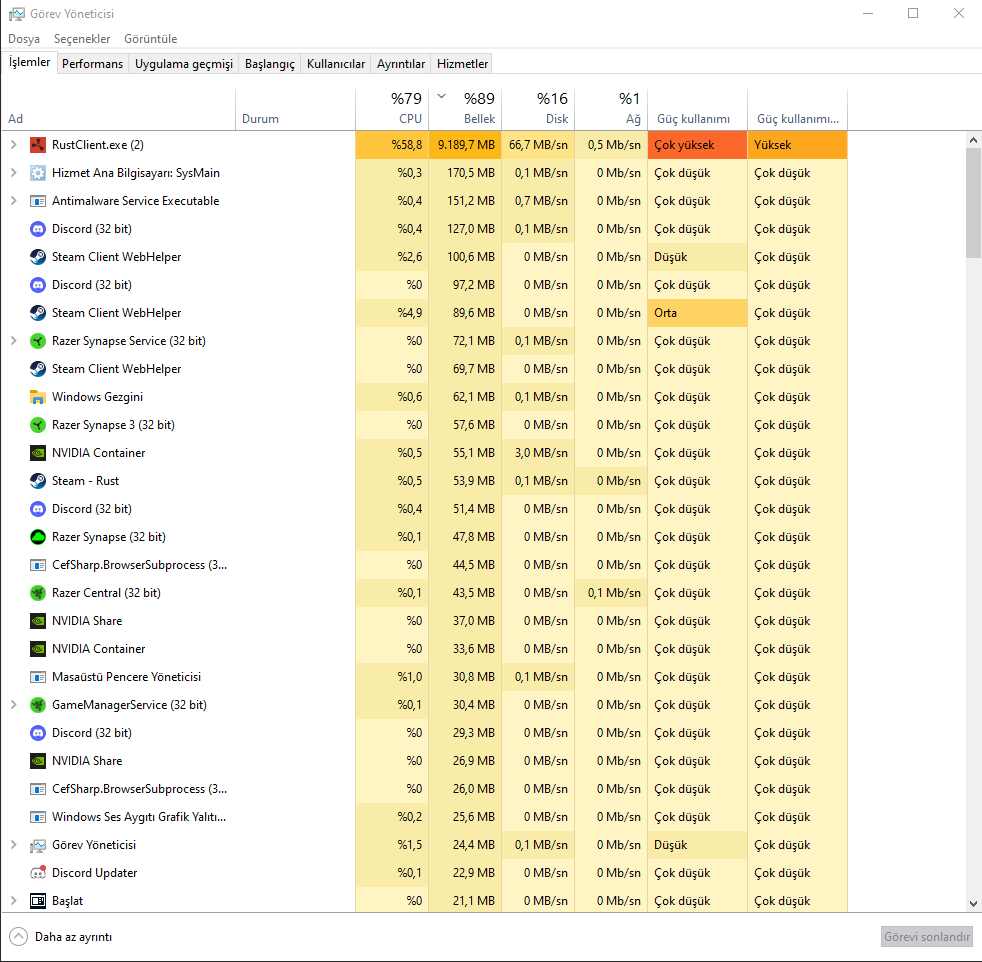Image resolution: width=982 pixels, height=962 pixels.
Task: Switch to the Uygulama geçmişi tab
Action: [184, 64]
